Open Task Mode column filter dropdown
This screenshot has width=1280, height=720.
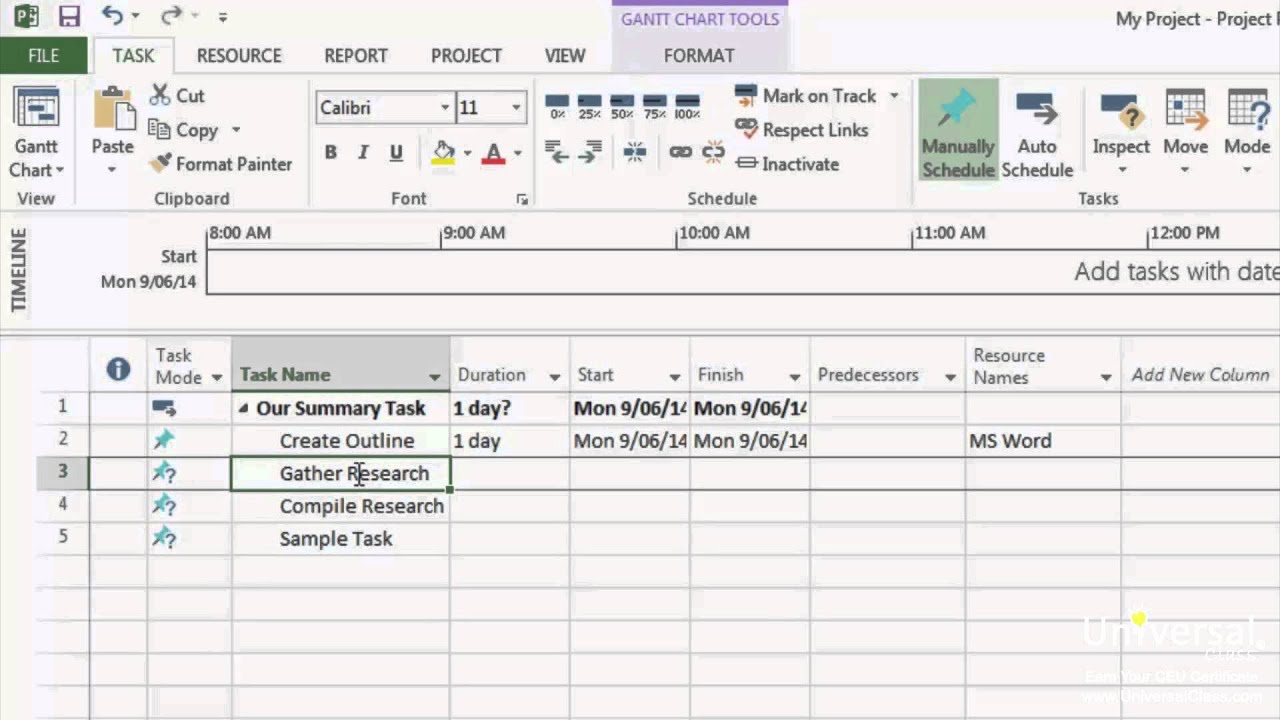[x=216, y=377]
